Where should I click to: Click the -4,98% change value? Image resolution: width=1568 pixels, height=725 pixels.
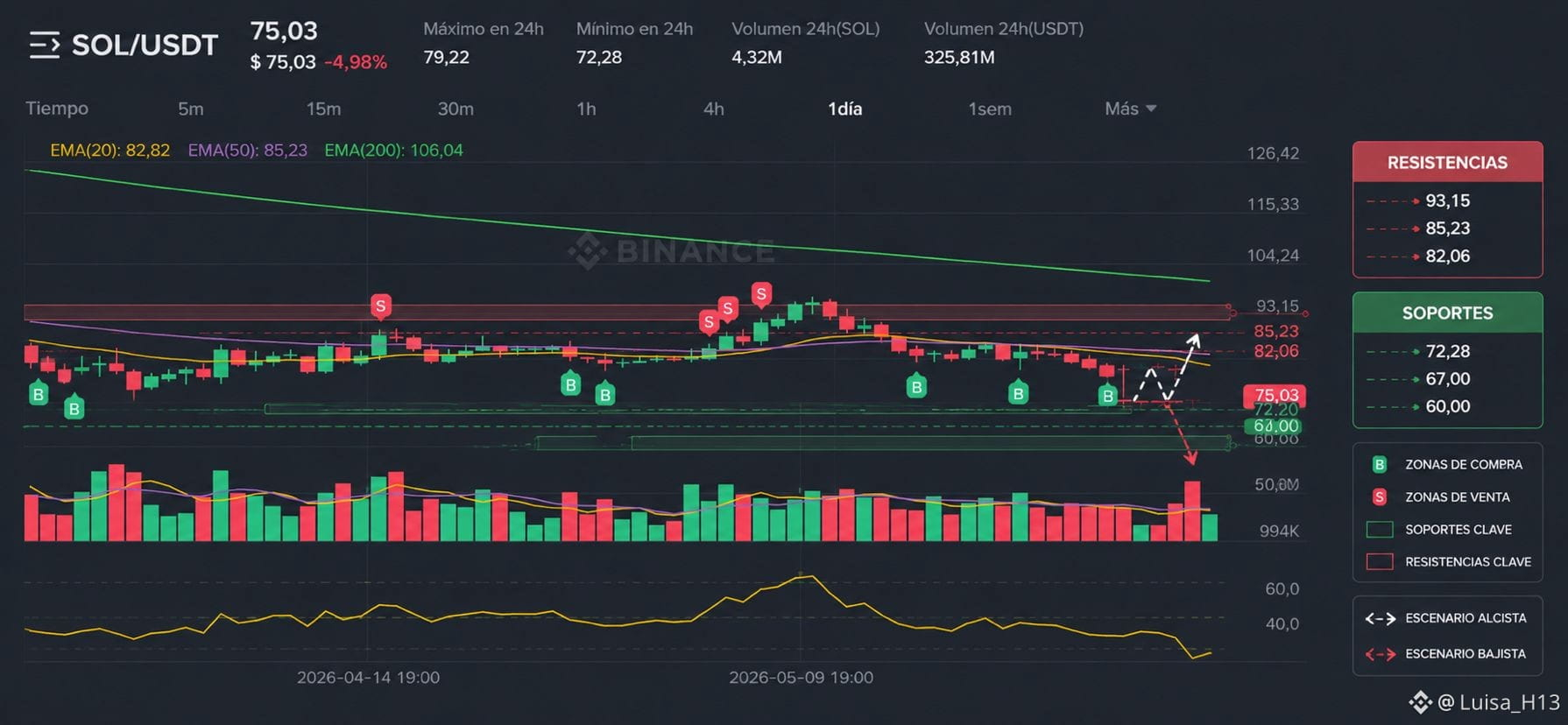click(x=356, y=62)
